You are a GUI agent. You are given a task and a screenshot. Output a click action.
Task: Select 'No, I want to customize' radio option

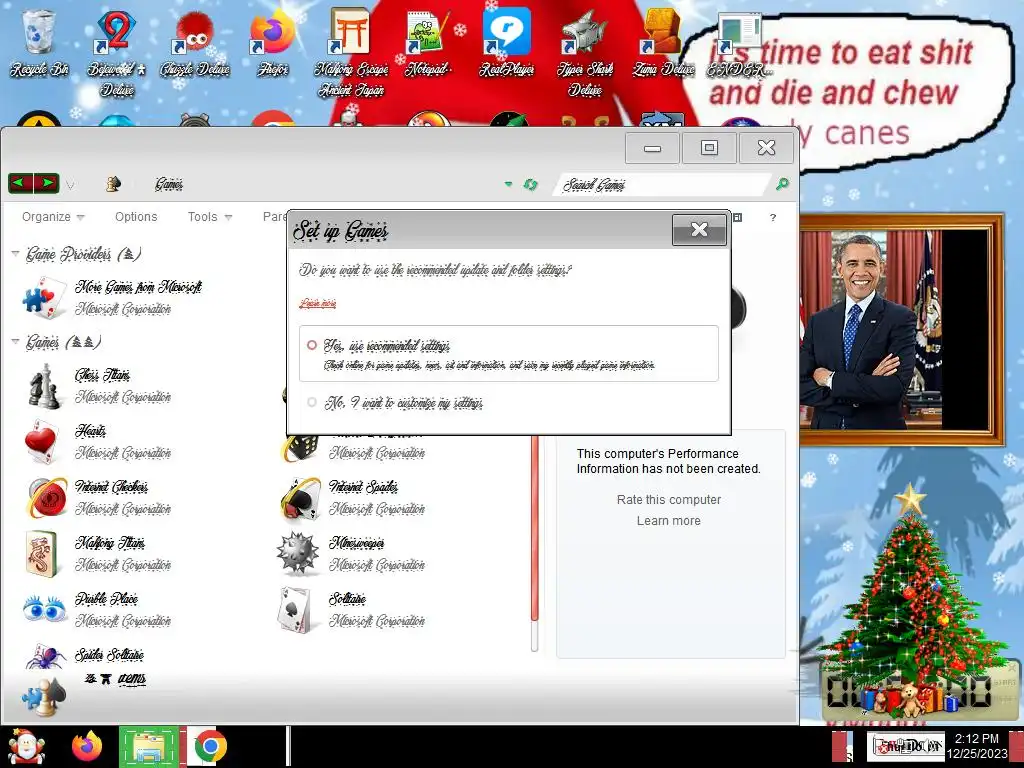click(x=312, y=402)
